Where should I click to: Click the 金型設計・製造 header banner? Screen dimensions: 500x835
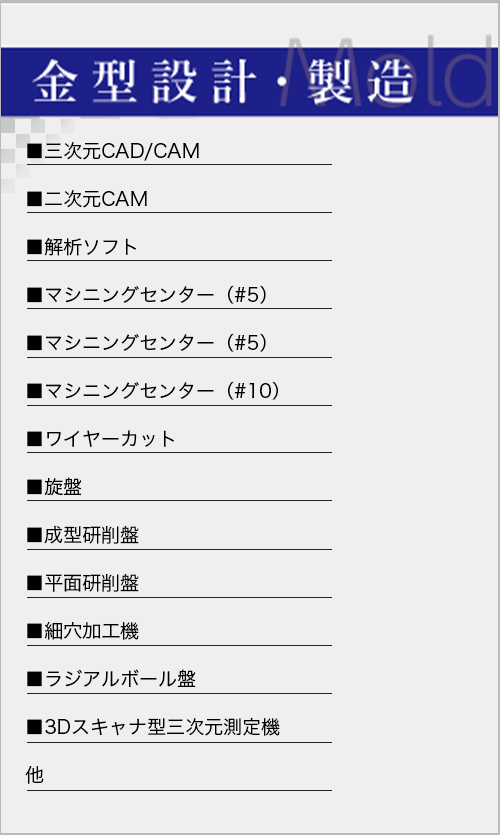249,81
